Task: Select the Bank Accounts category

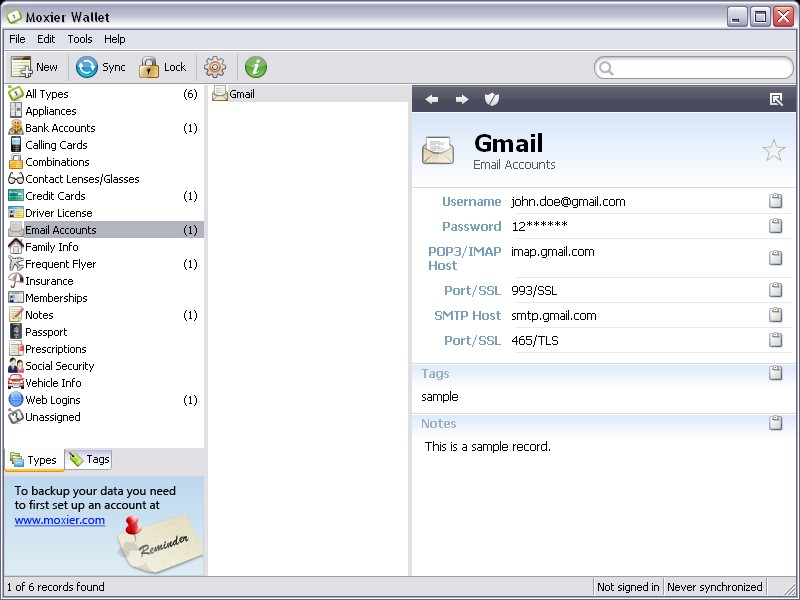Action: (x=104, y=128)
